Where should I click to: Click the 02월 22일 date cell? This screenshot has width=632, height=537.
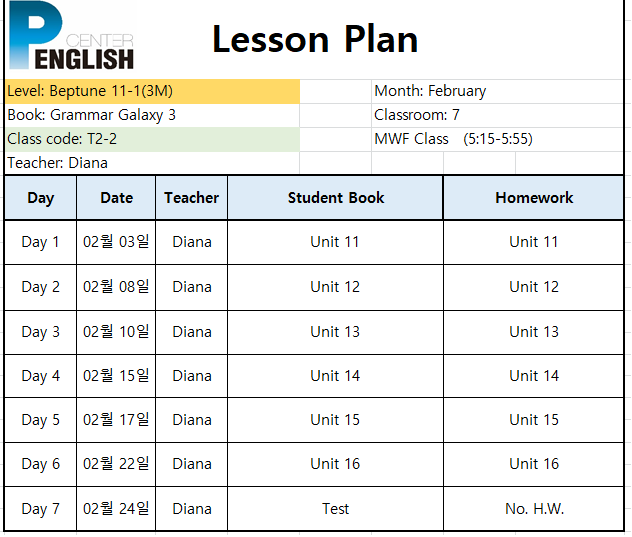[116, 464]
